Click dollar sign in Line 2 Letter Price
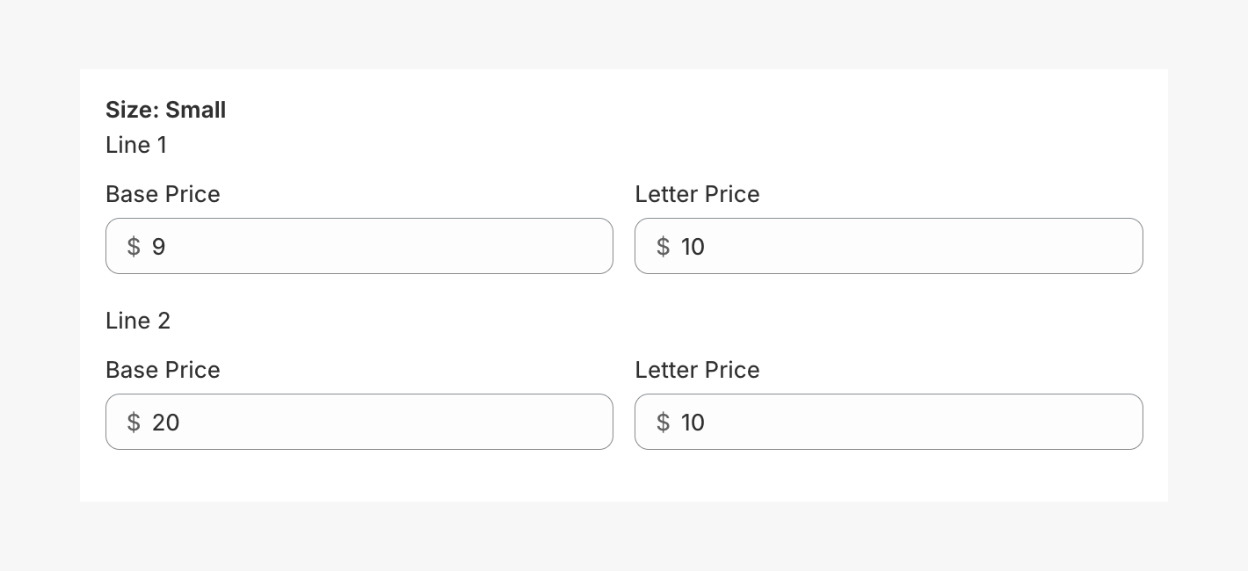Viewport: 1248px width, 571px height. 663,423
